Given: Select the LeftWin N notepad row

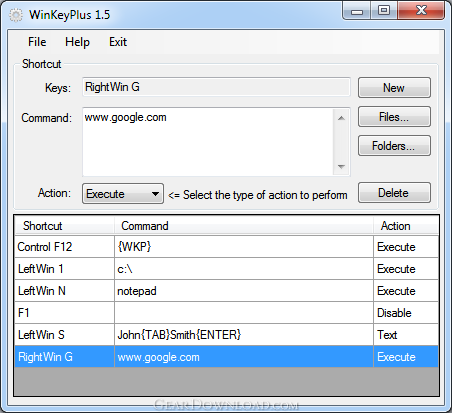Looking at the screenshot, I should pyautogui.click(x=226, y=291).
